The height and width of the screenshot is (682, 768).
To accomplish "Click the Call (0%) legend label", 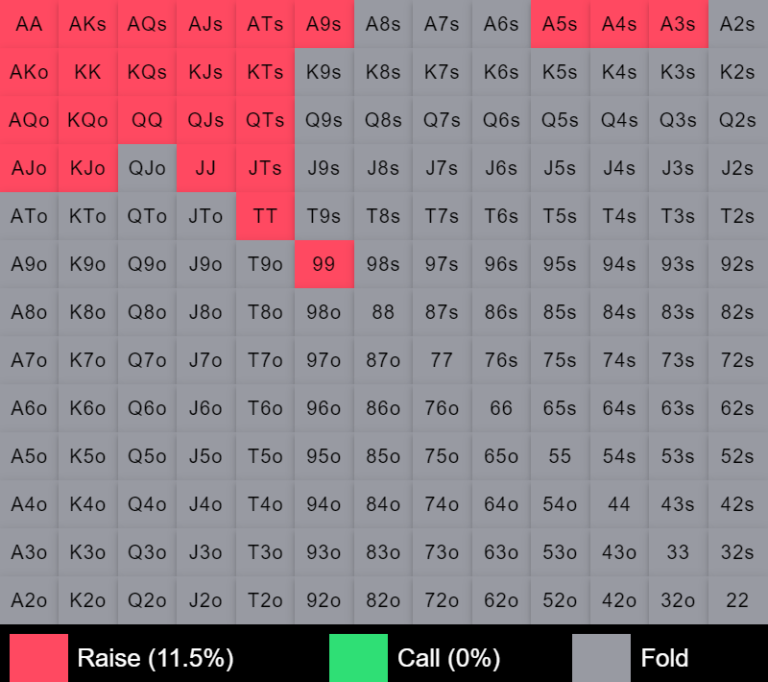I will 449,657.
